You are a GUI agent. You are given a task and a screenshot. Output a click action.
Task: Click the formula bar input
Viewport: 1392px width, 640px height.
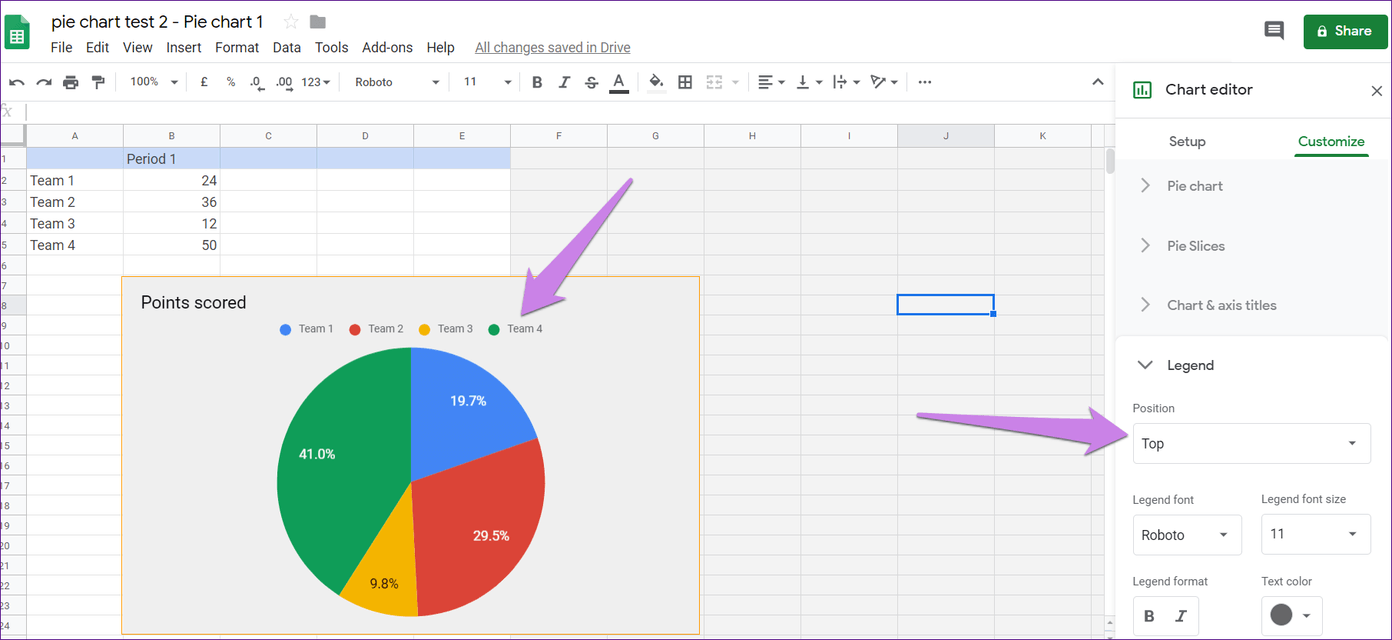[x=570, y=111]
